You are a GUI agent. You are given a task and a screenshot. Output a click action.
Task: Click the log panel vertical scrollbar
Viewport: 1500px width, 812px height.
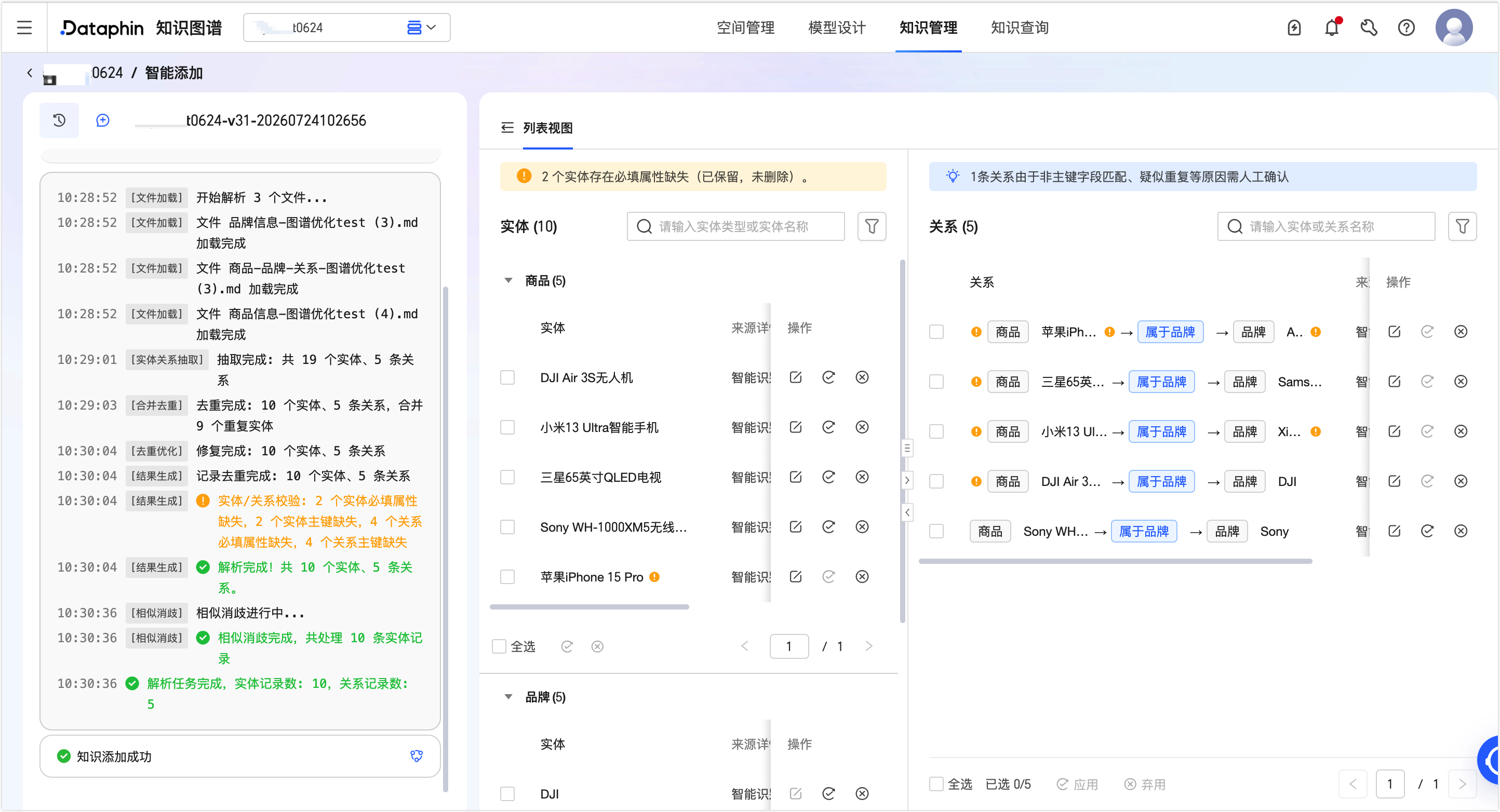(446, 538)
